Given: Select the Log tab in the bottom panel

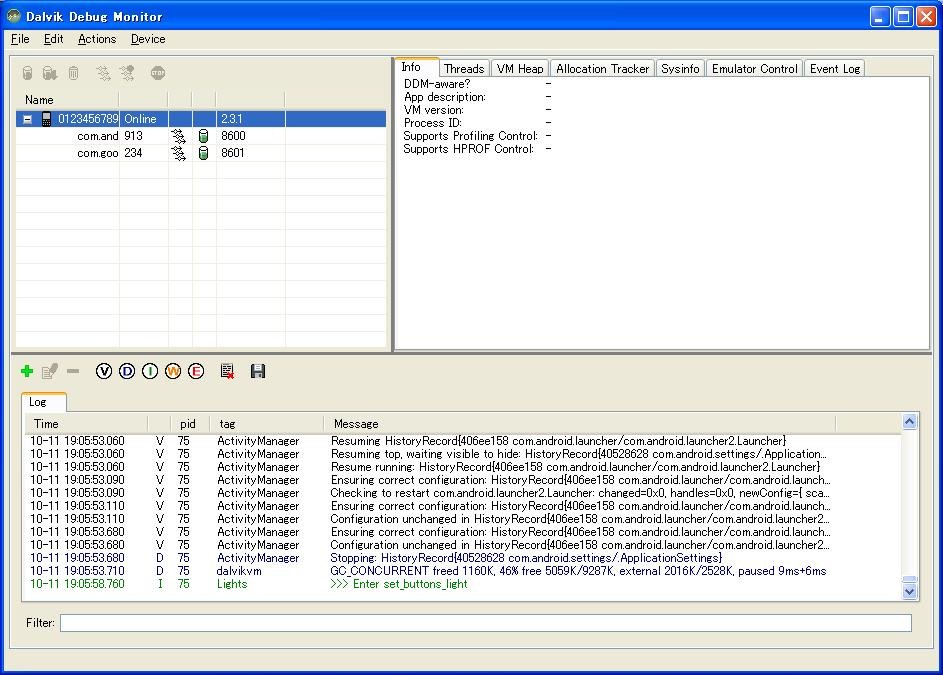Looking at the screenshot, I should 43,402.
